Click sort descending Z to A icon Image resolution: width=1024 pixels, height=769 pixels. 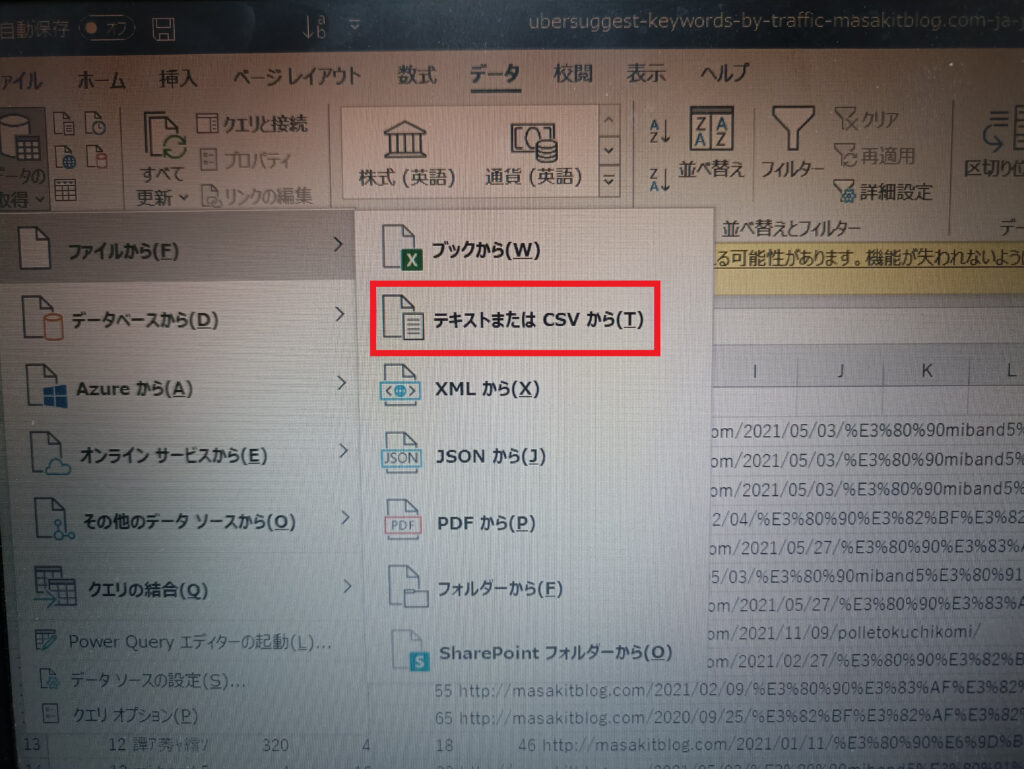coord(660,179)
